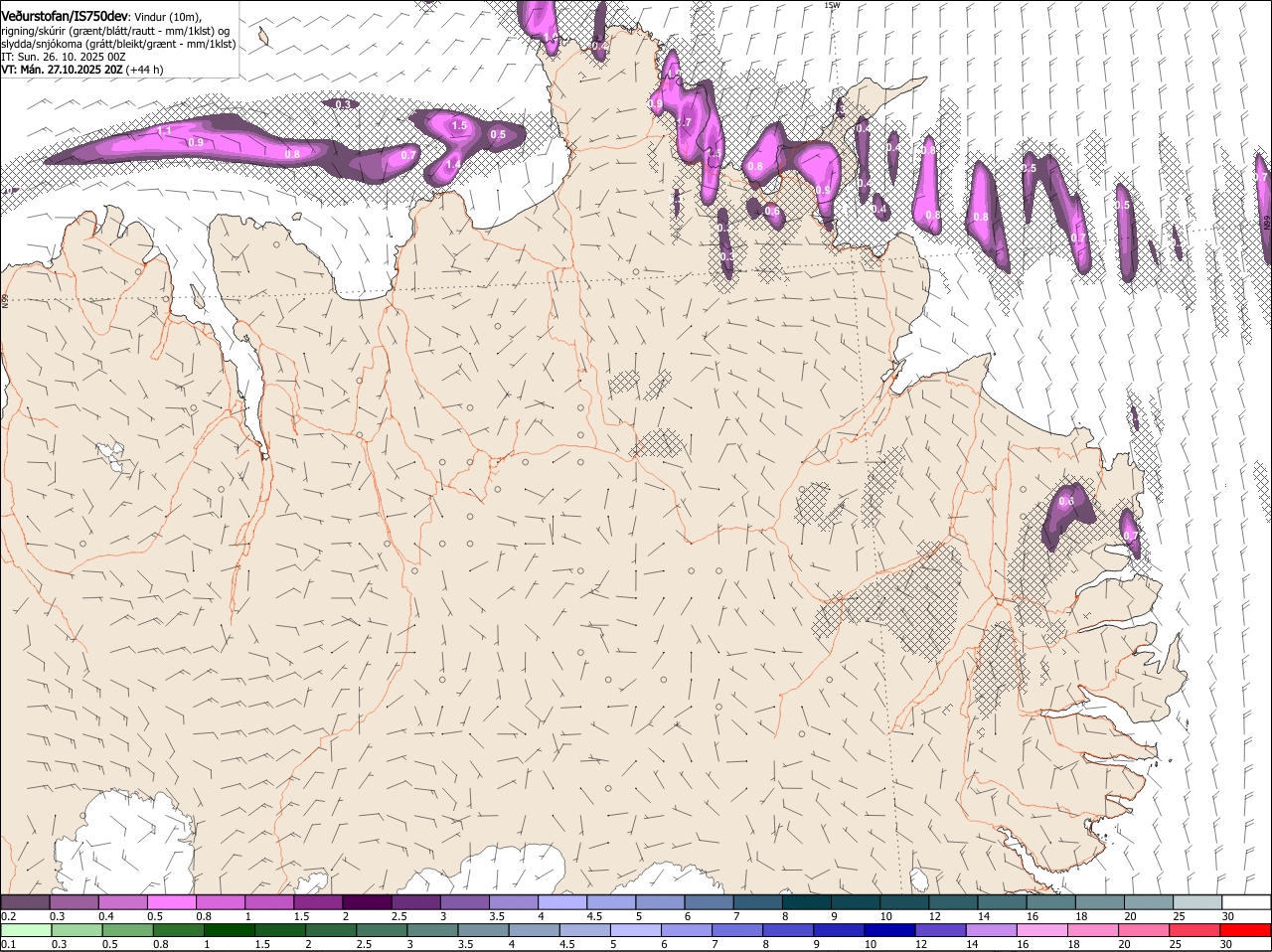The width and height of the screenshot is (1272, 952).
Task: Pick the darkest purple swatch between 2 and 2.5
Action: pyautogui.click(x=367, y=901)
